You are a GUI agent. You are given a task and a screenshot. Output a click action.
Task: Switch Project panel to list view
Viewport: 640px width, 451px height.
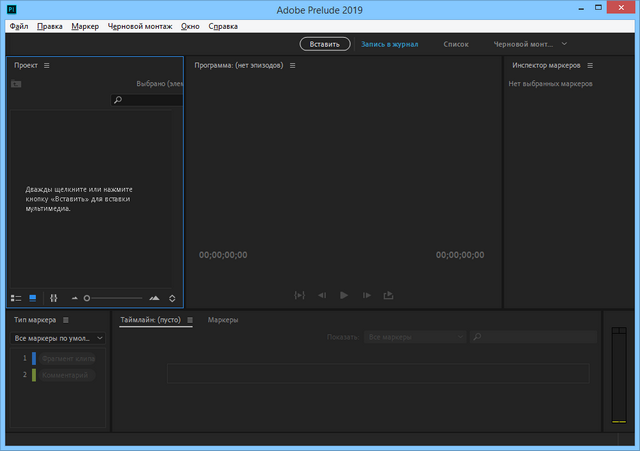coord(16,298)
